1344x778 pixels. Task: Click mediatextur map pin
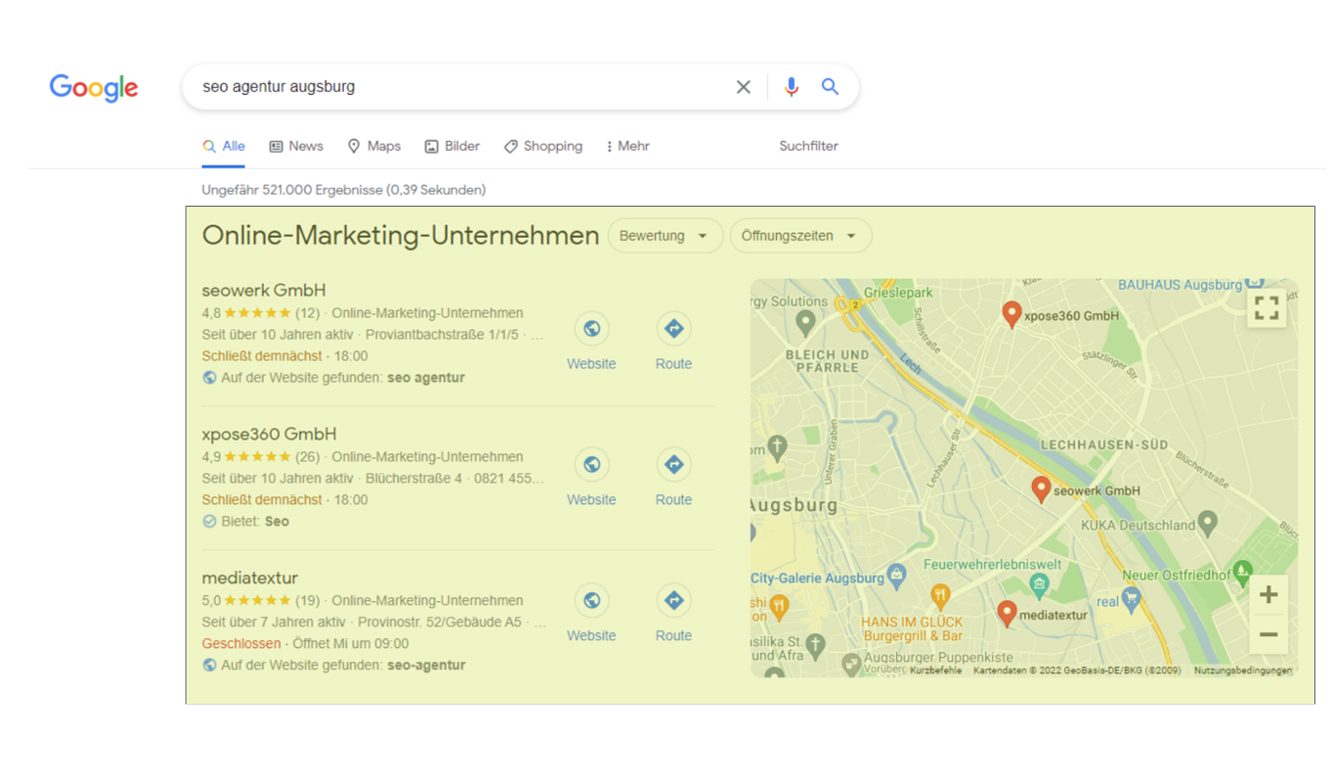pyautogui.click(x=1007, y=613)
